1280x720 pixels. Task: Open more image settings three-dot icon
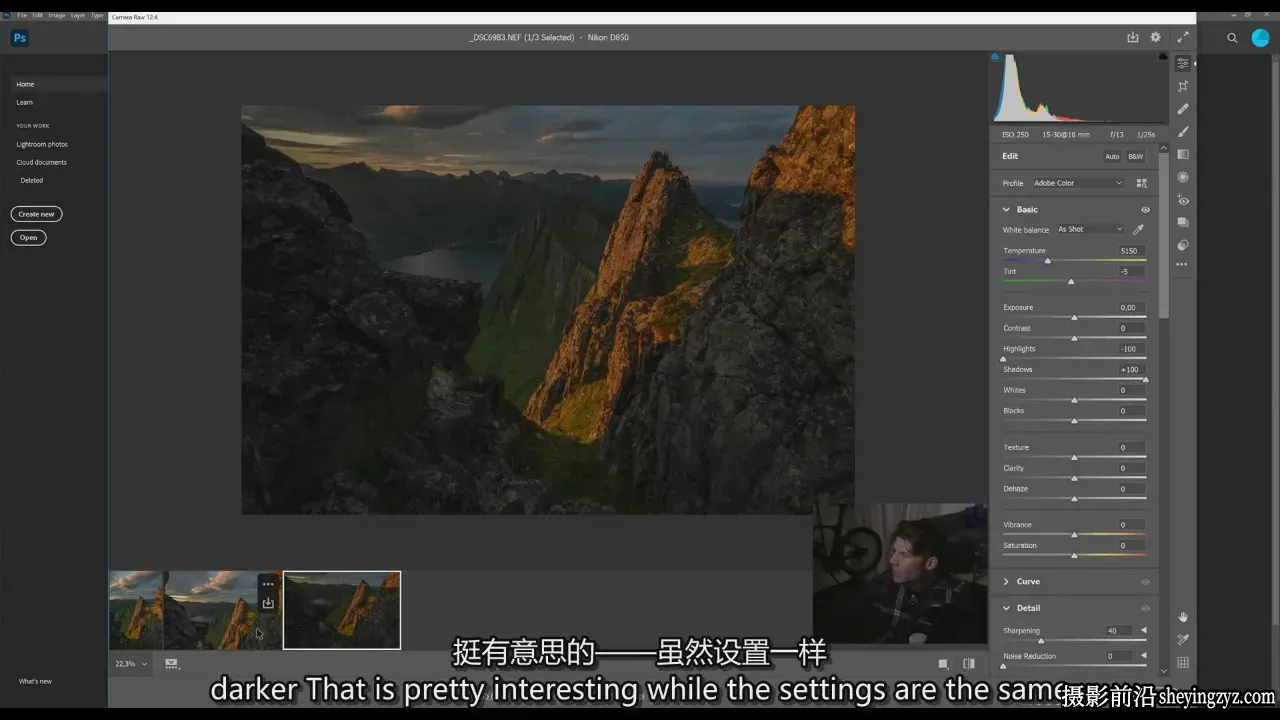coord(1183,265)
